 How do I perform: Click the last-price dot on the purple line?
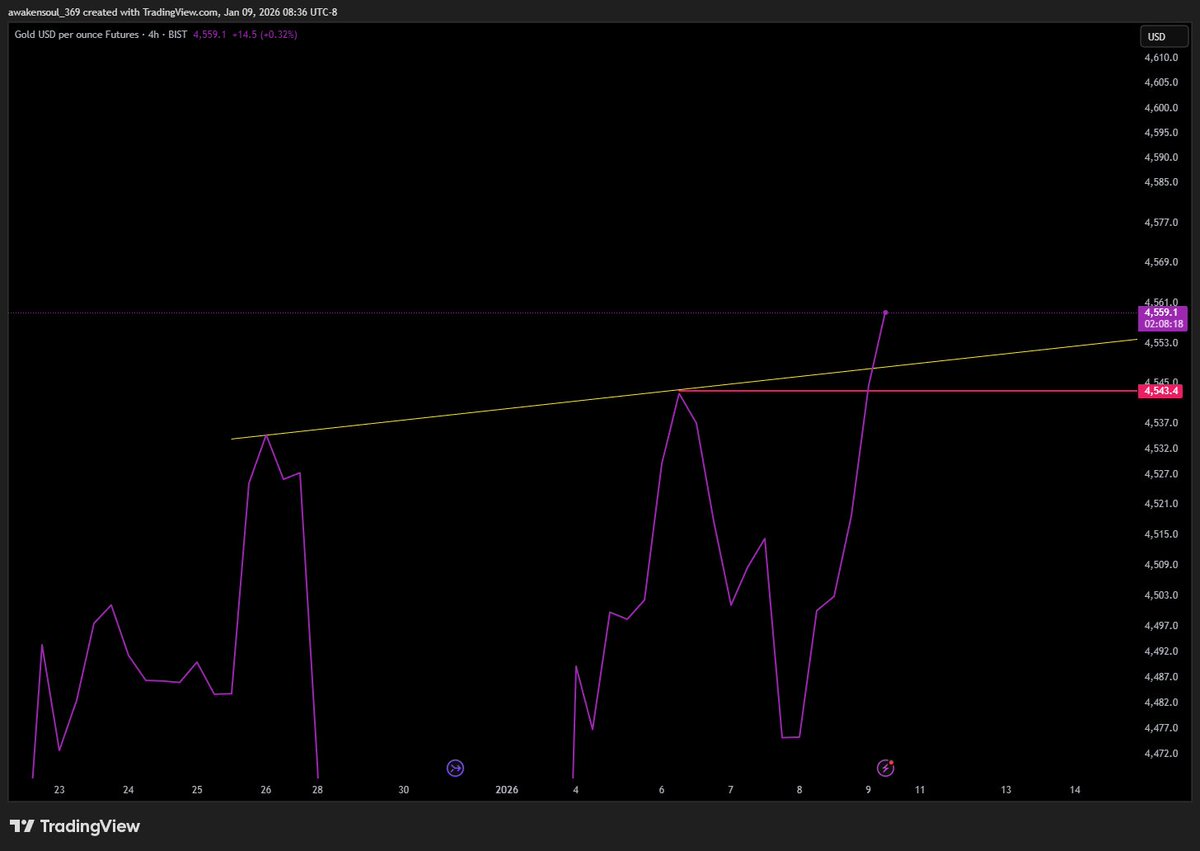(x=886, y=312)
